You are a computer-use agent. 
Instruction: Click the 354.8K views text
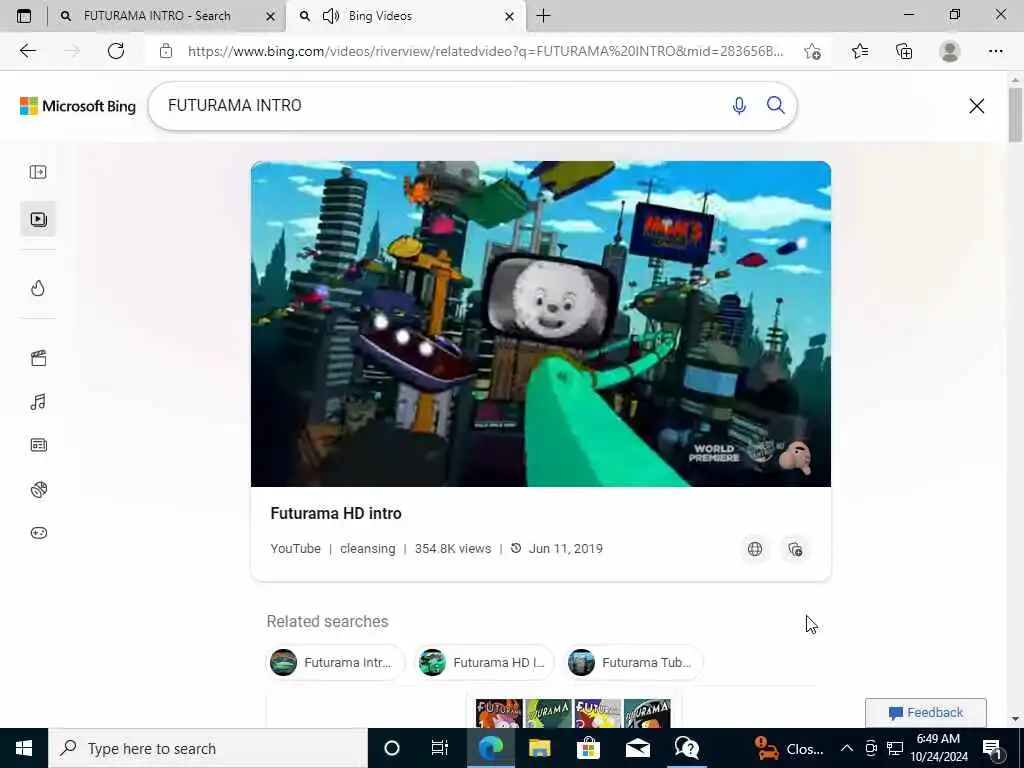point(453,549)
